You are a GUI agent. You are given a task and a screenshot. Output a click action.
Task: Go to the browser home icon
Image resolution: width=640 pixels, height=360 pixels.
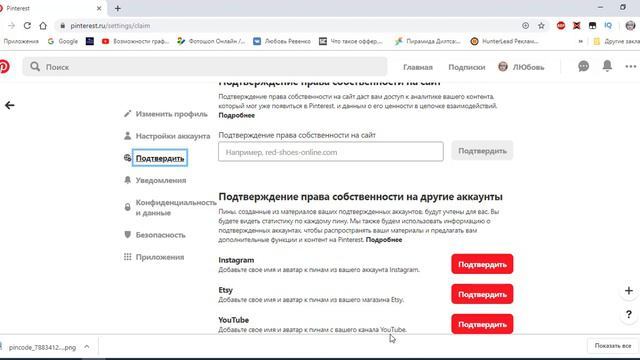pos(43,26)
